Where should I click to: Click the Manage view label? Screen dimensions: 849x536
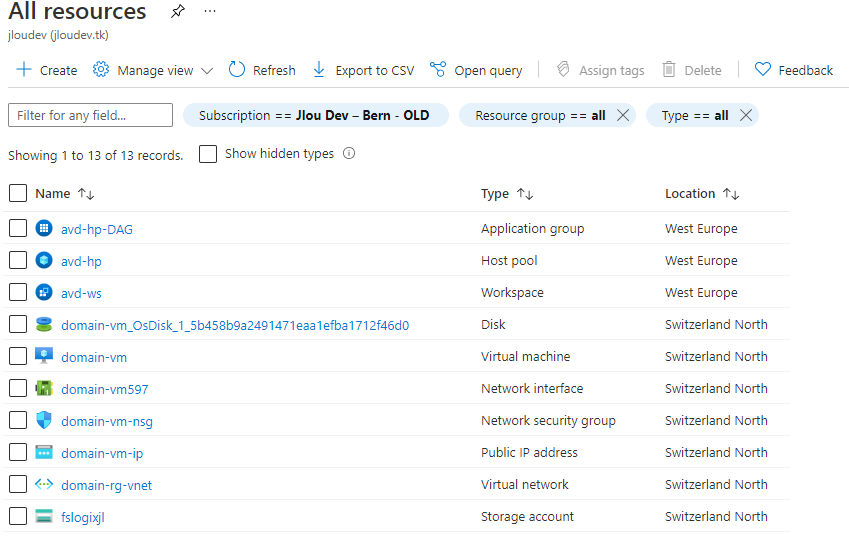click(155, 71)
